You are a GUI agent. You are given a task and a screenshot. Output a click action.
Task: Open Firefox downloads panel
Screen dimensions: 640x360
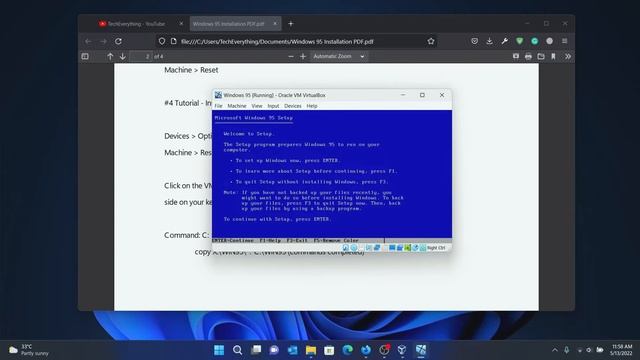click(x=489, y=41)
